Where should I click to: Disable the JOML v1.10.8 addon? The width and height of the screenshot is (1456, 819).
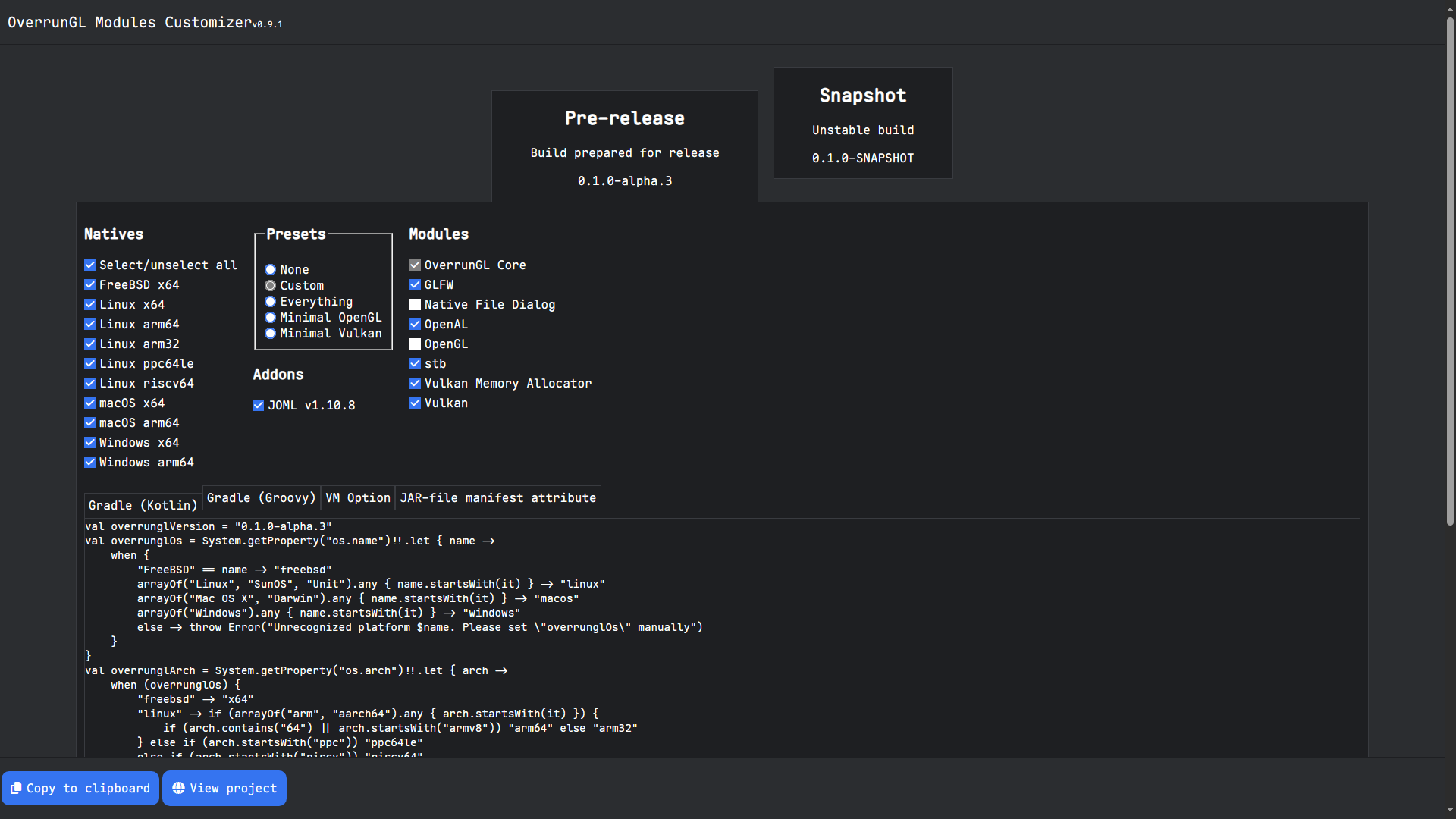tap(259, 406)
